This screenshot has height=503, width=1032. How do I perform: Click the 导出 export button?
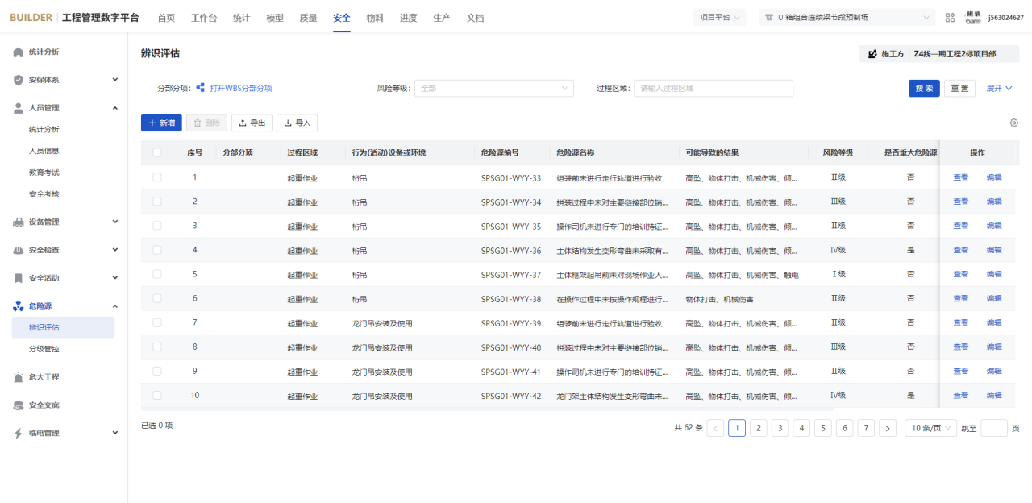click(x=252, y=122)
